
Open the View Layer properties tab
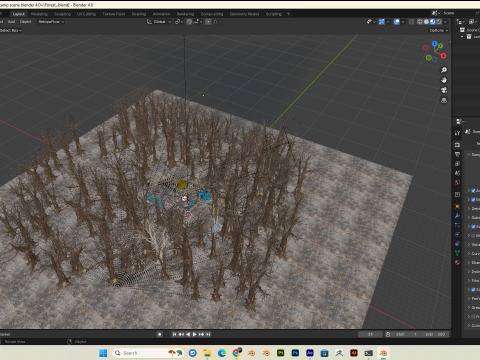coord(457,164)
